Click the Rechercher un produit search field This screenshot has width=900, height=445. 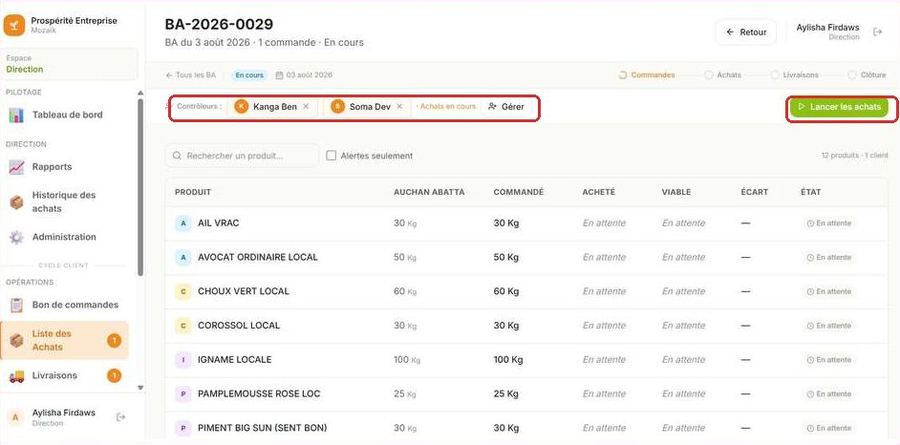[x=242, y=156]
